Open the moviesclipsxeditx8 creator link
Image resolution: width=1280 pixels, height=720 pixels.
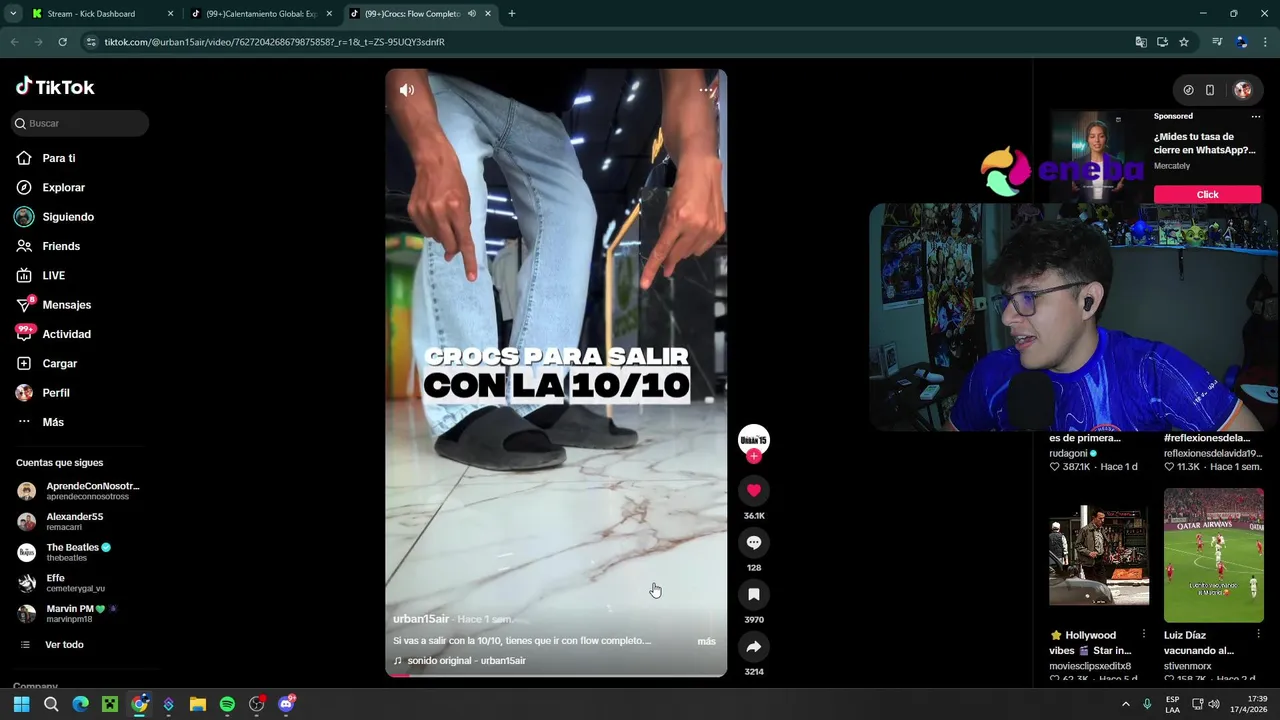point(1090,666)
